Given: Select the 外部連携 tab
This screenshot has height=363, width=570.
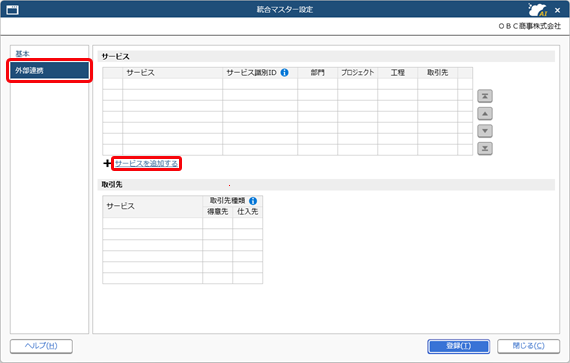Looking at the screenshot, I should (x=49, y=70).
